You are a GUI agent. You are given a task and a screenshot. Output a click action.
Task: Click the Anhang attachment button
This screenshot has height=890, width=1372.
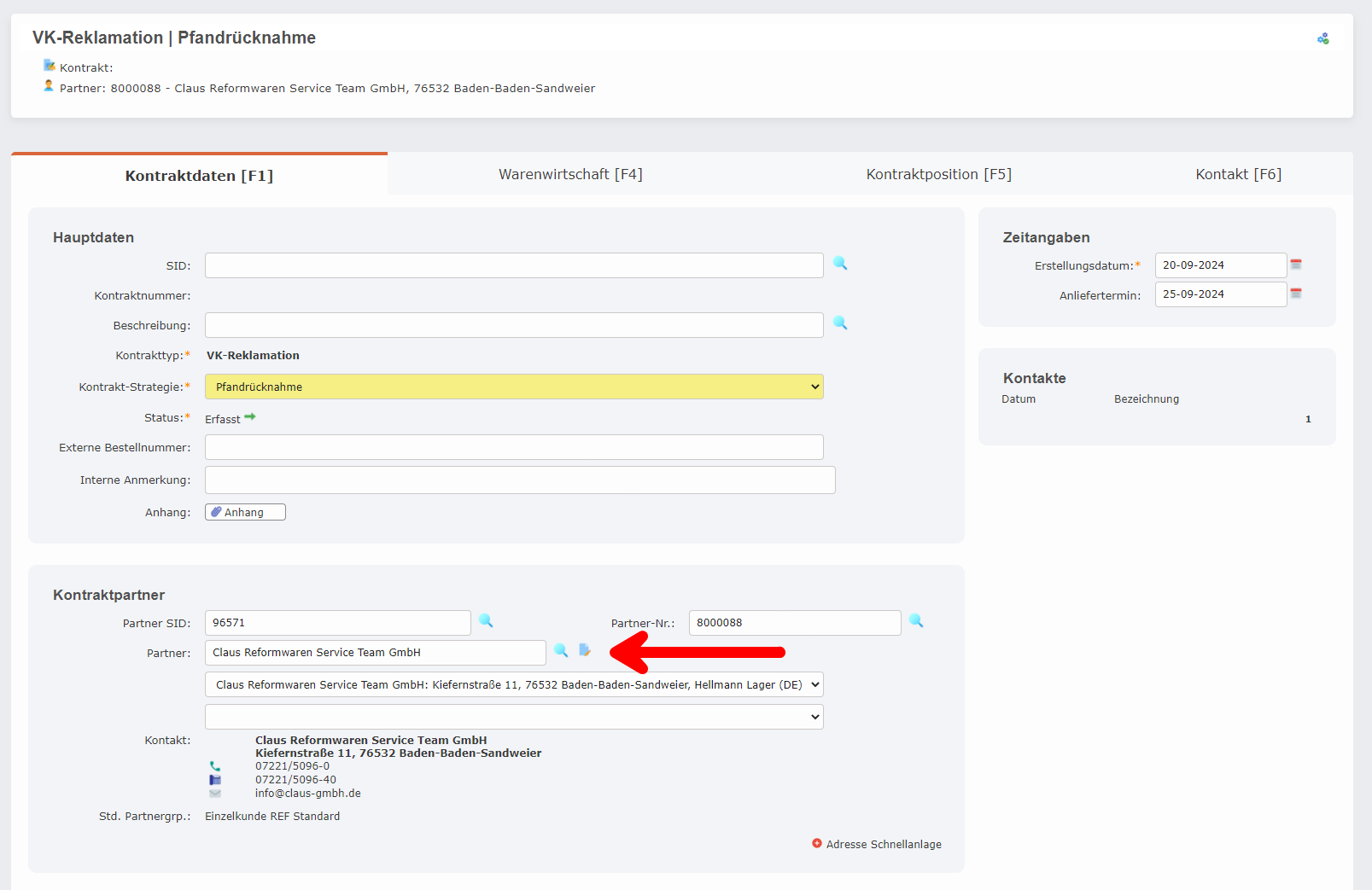(244, 511)
